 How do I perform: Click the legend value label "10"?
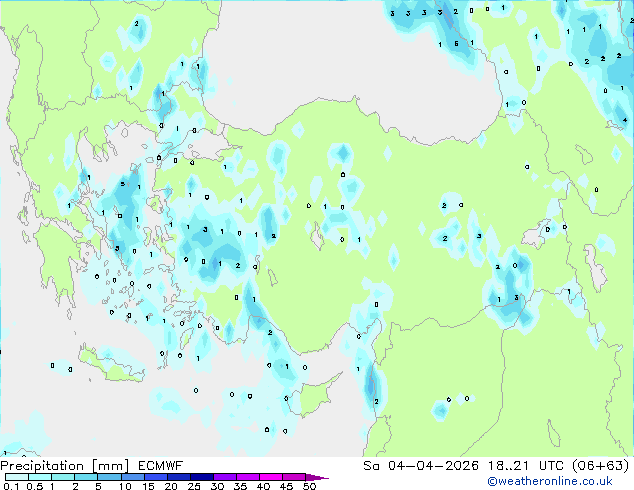tap(125, 486)
